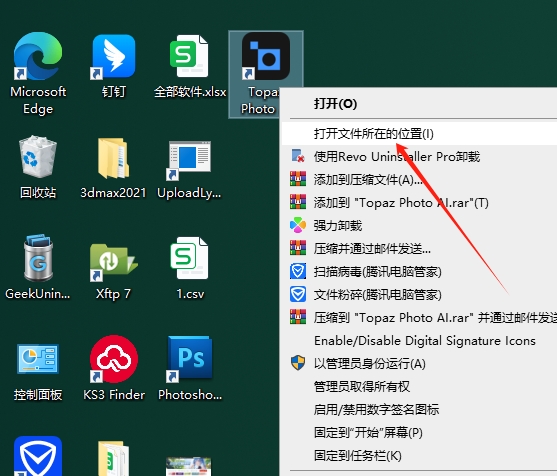Choose 打开文件所在的位置(I) menu entry

pyautogui.click(x=419, y=134)
